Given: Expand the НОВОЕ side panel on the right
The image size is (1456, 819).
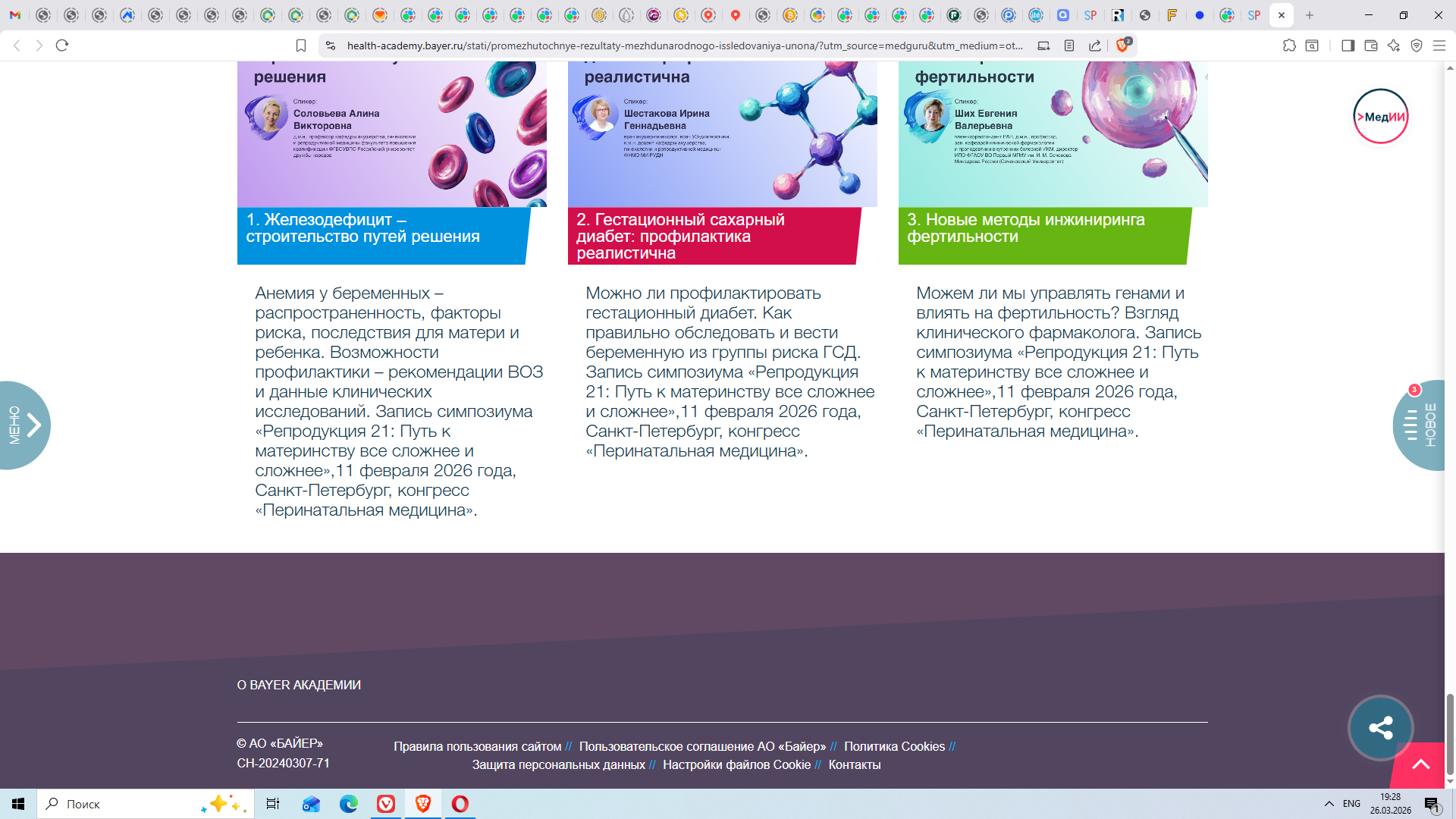Looking at the screenshot, I should 1420,425.
